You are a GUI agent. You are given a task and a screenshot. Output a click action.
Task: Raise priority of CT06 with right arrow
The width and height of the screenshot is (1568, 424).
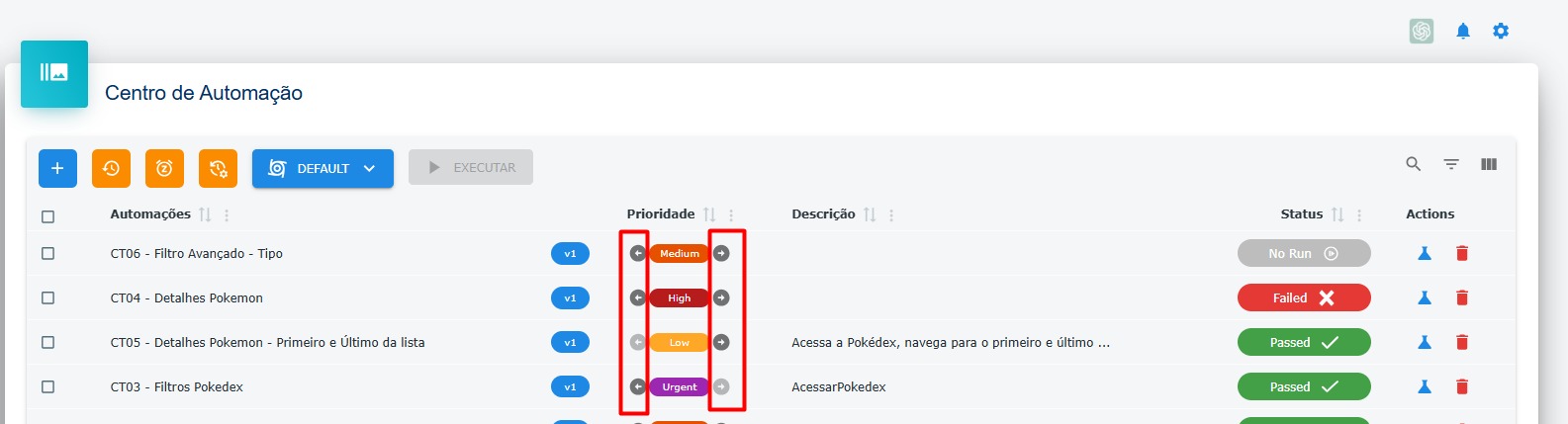[721, 253]
